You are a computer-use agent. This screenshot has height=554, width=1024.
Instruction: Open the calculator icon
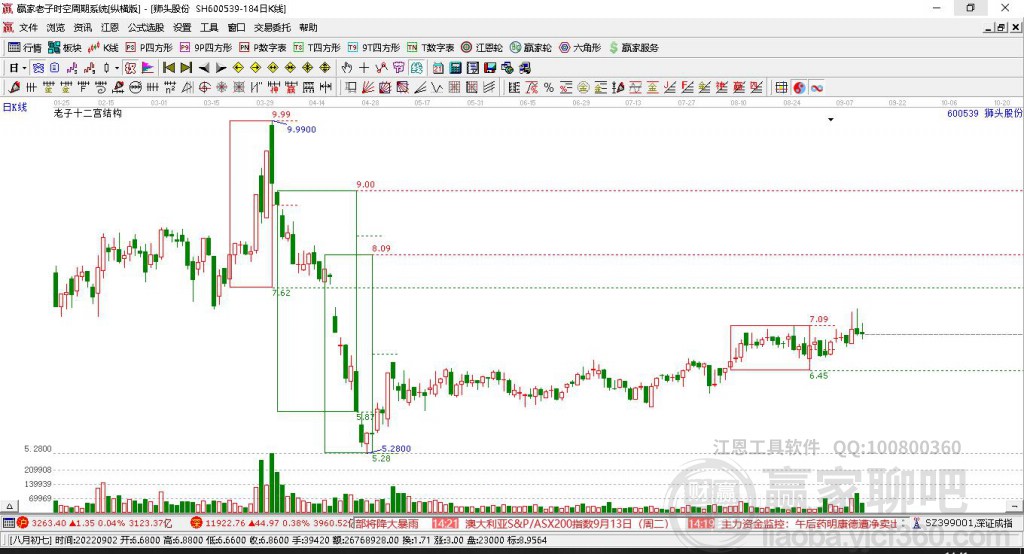[455, 68]
